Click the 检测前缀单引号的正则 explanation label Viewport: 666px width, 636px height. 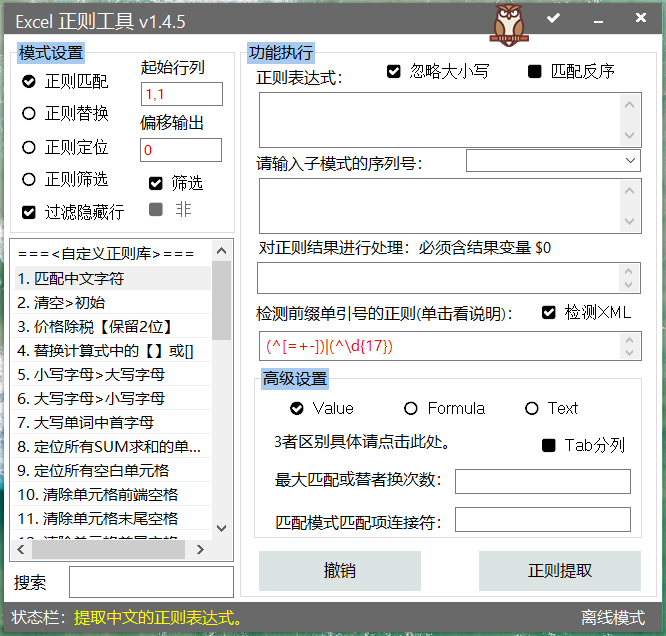click(384, 314)
